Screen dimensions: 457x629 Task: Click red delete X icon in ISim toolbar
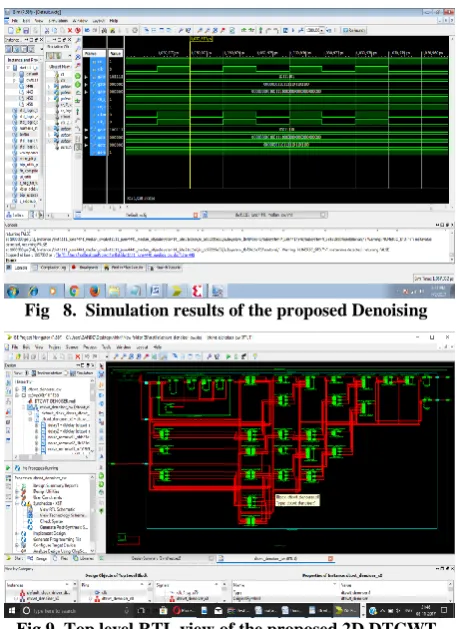tap(70, 30)
